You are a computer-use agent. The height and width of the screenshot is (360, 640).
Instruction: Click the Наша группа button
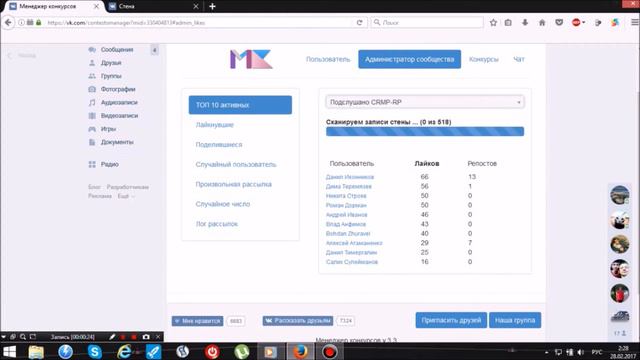point(515,320)
